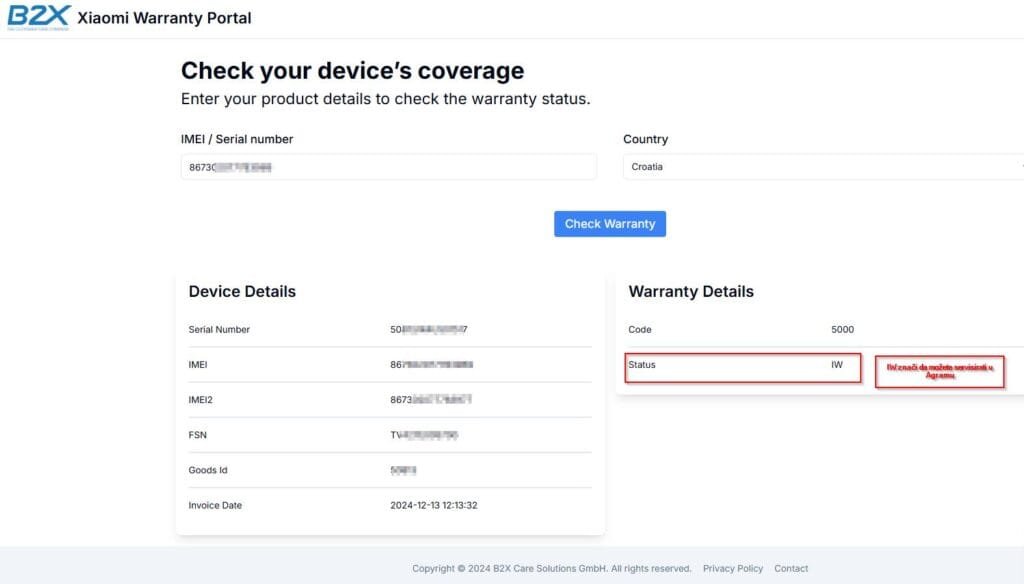
Task: Click the Invoice Date value 2024-12-13 12:13:32
Action: (x=434, y=506)
